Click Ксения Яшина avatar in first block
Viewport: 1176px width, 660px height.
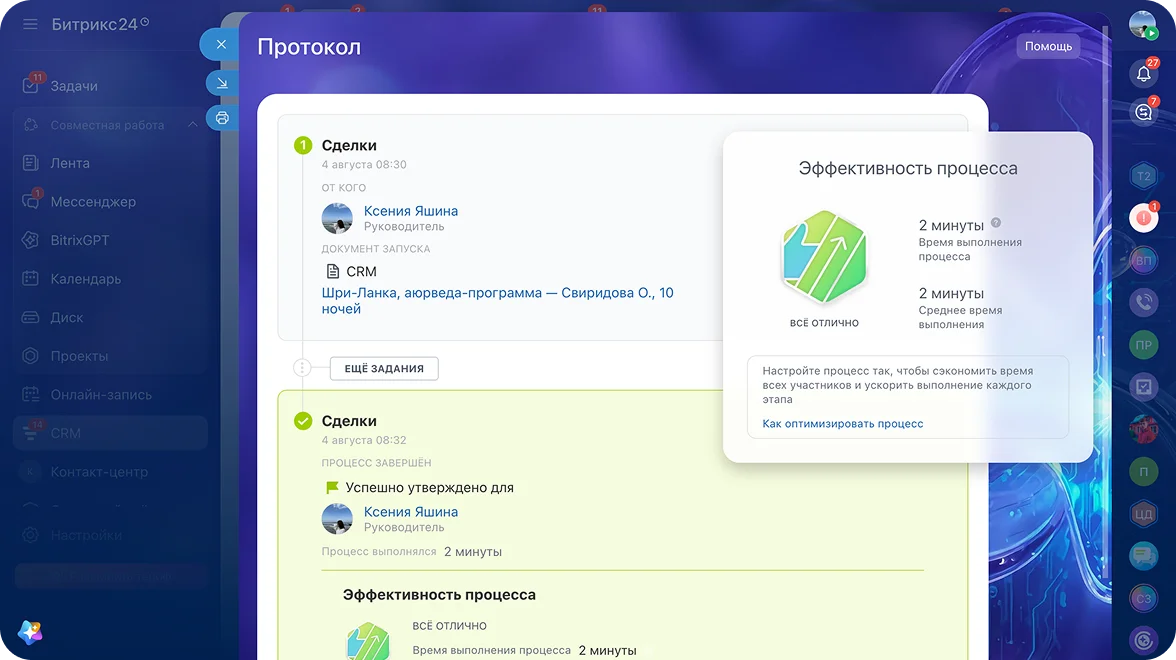[337, 219]
